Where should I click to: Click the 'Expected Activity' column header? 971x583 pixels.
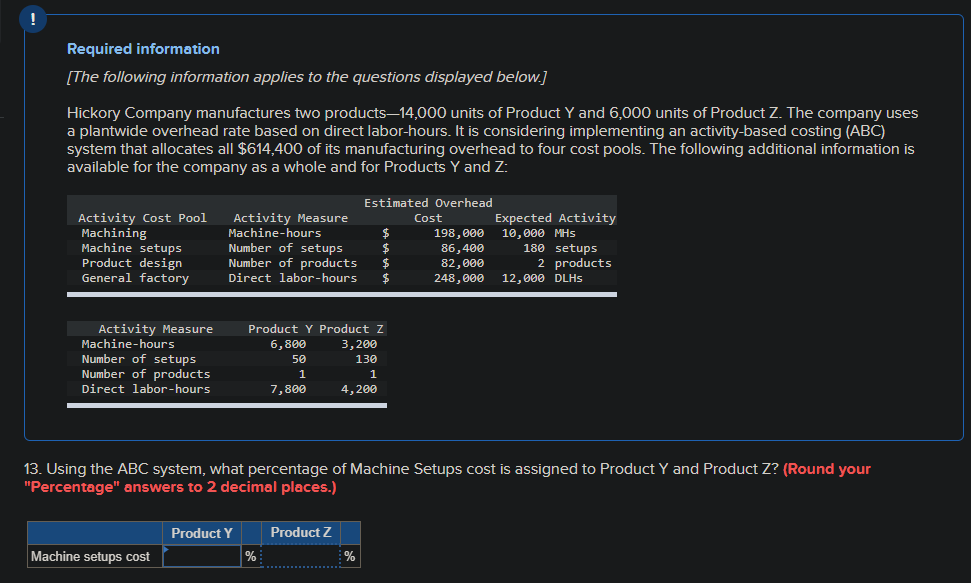click(x=555, y=218)
